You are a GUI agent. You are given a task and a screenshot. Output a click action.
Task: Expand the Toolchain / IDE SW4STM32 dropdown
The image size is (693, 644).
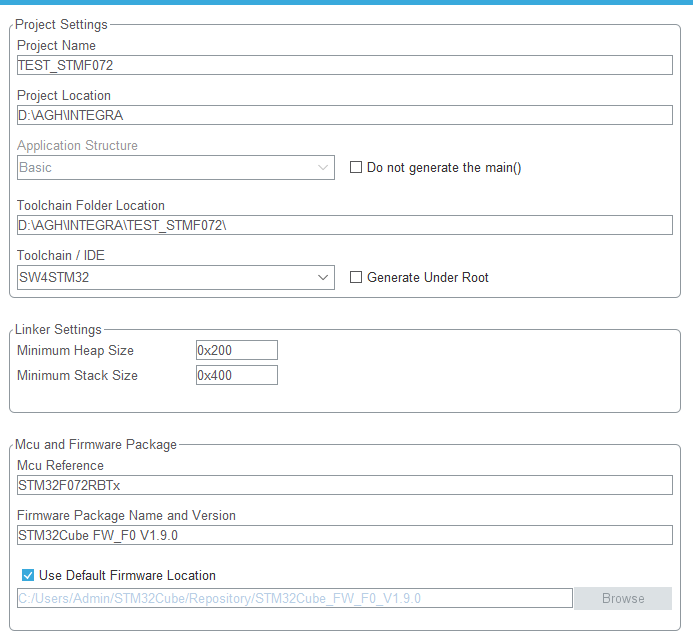coord(176,277)
